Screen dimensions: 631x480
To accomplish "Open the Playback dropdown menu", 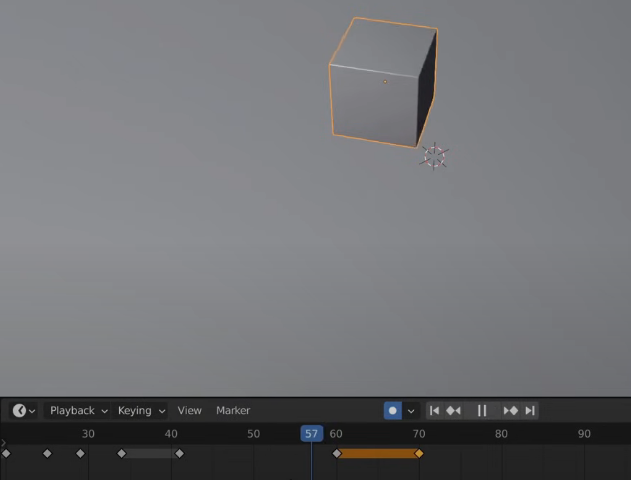I will 78,410.
